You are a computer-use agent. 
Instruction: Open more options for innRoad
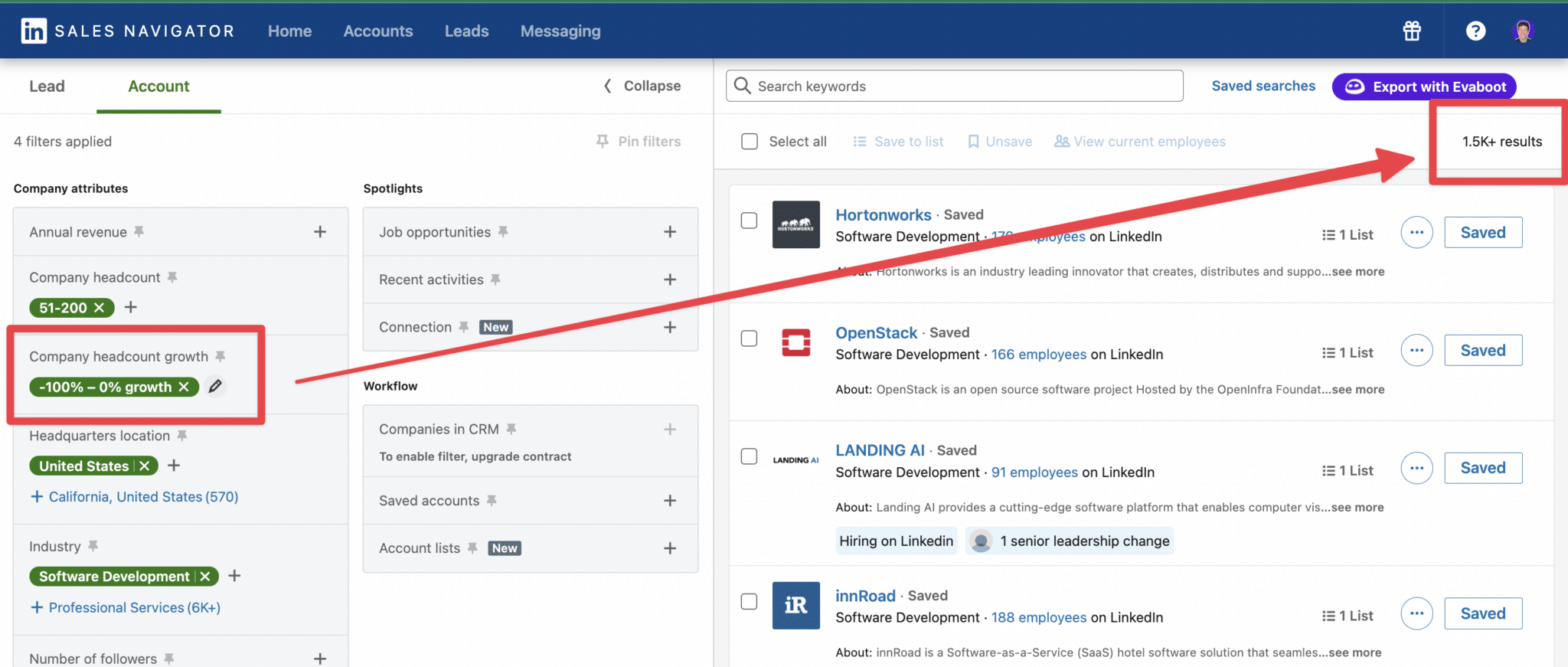click(1416, 613)
